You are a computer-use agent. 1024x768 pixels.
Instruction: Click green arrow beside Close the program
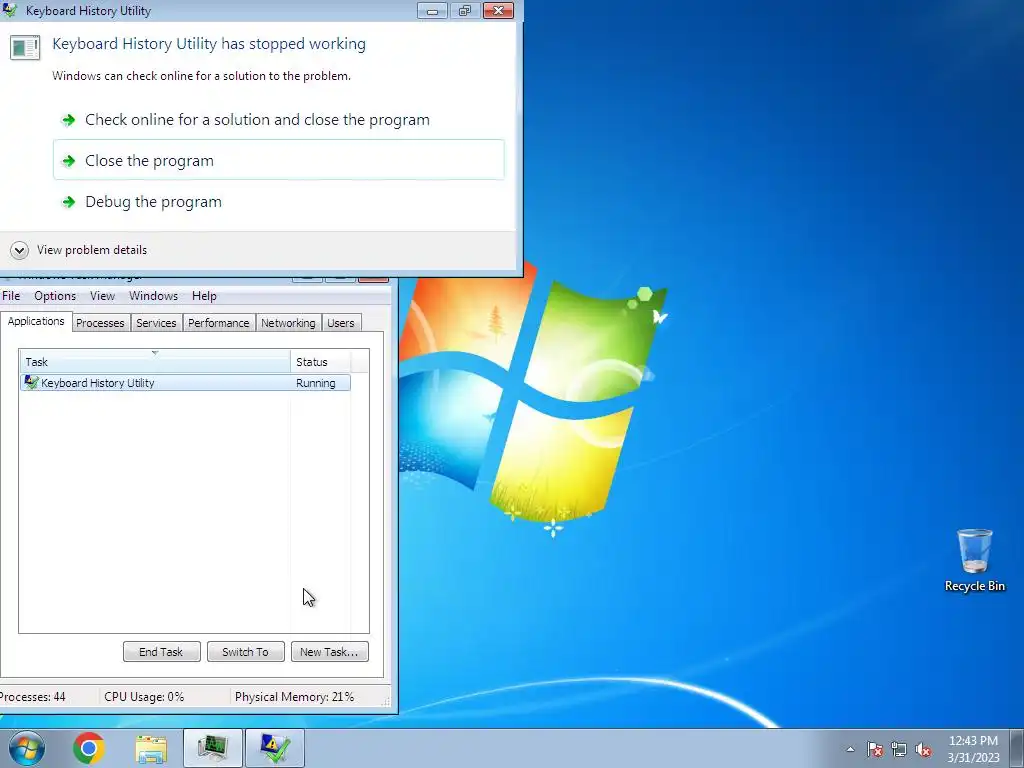coord(68,161)
